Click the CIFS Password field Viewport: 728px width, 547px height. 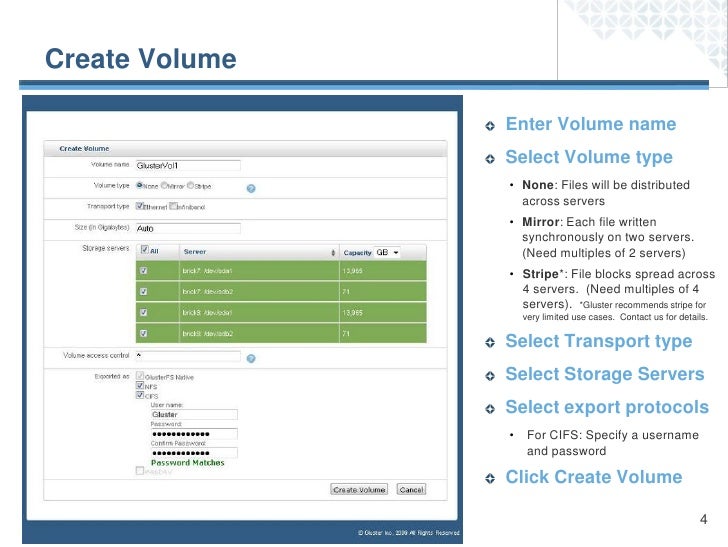tap(194, 434)
